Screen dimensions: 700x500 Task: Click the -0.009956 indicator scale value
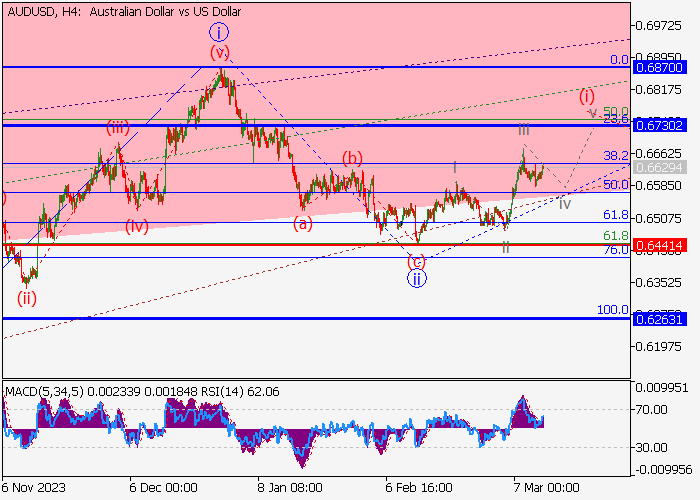662,470
